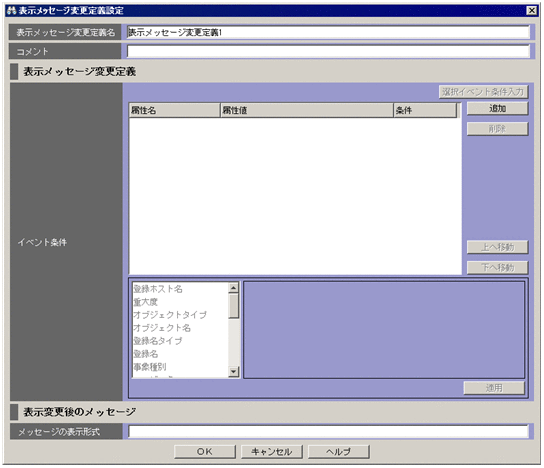Close the 表示メッセージ変更定義設定 dialog
The width and height of the screenshot is (544, 468).
coord(531,10)
